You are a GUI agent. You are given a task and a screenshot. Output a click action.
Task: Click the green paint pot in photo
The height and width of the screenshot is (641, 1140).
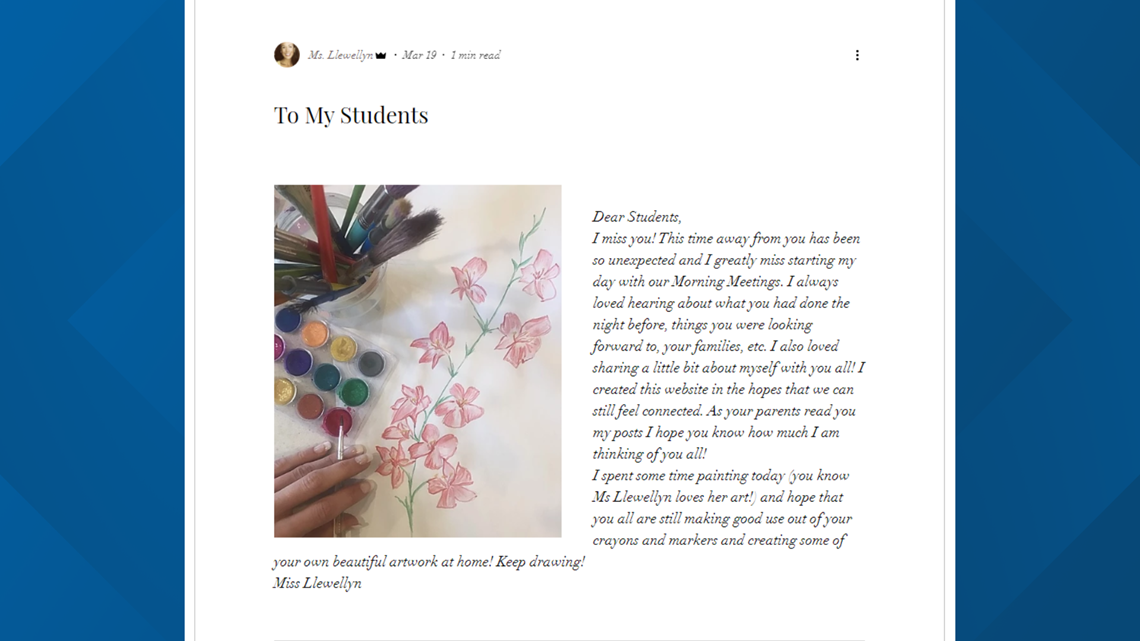(354, 392)
